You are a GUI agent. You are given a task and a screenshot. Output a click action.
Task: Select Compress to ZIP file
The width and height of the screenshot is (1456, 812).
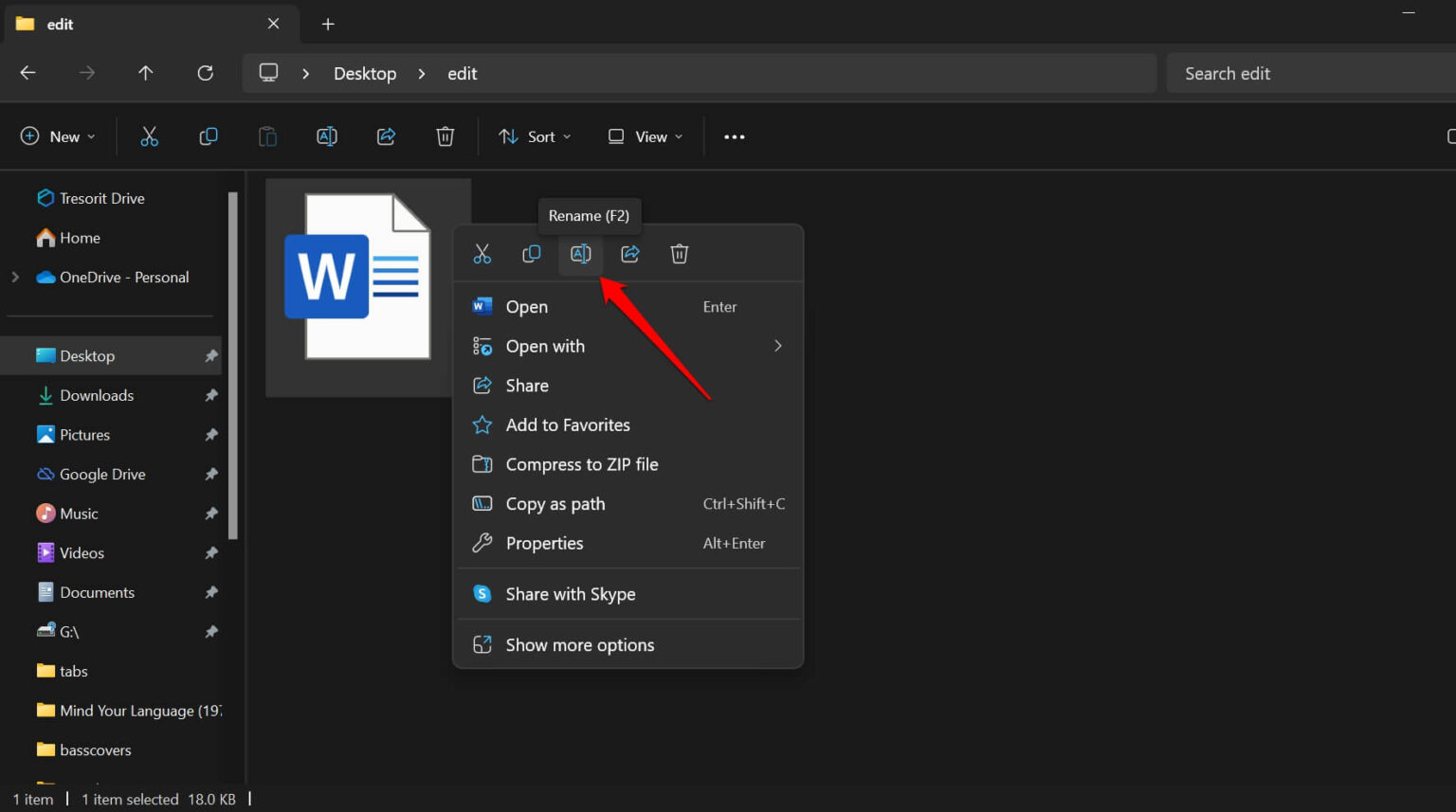point(582,464)
